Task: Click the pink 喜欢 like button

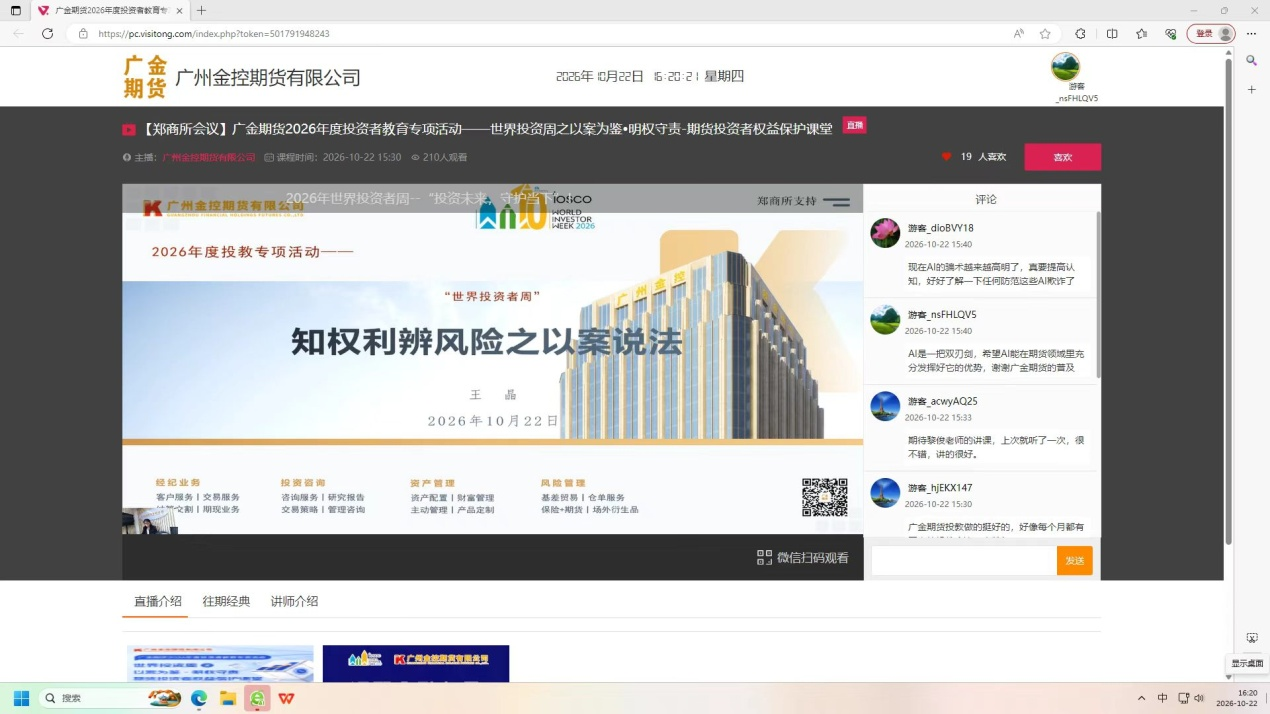Action: click(x=1062, y=157)
